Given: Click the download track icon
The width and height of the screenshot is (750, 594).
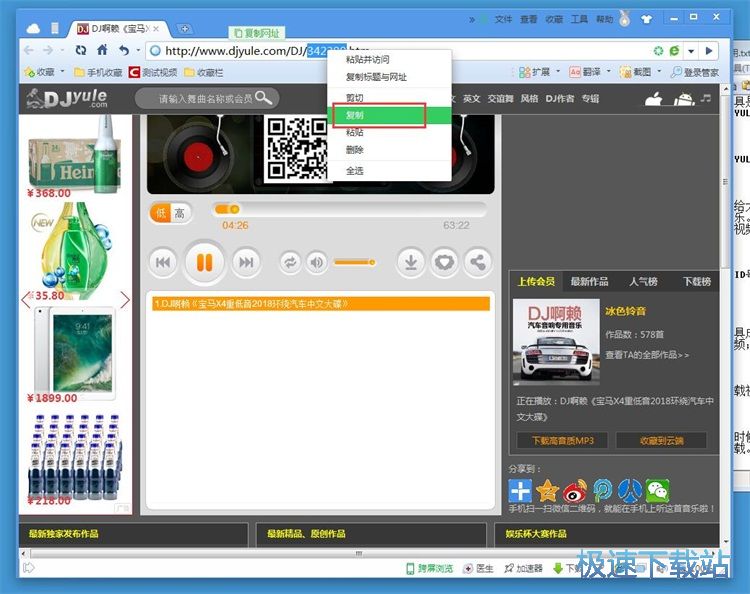Looking at the screenshot, I should 410,262.
